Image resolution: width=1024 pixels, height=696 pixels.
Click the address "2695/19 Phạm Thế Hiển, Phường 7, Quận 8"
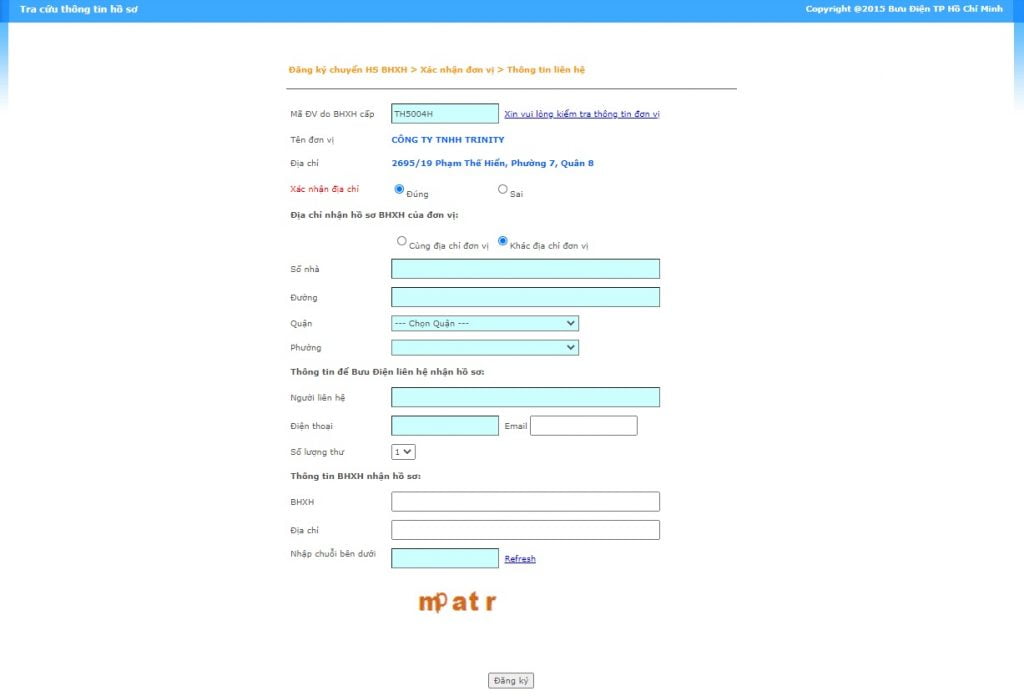[492, 163]
